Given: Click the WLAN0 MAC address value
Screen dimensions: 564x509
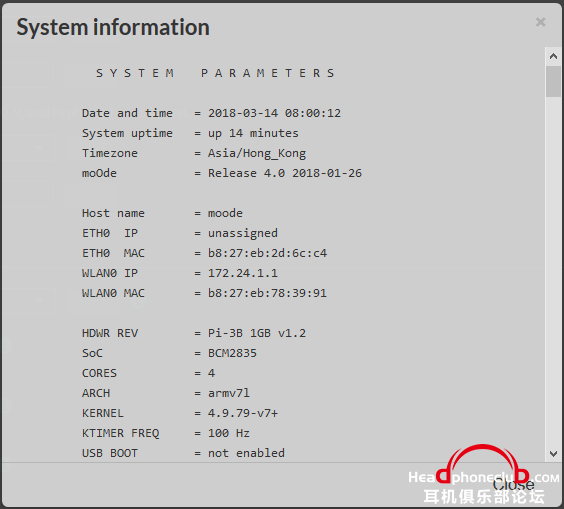Looking at the screenshot, I should pyautogui.click(x=267, y=293).
